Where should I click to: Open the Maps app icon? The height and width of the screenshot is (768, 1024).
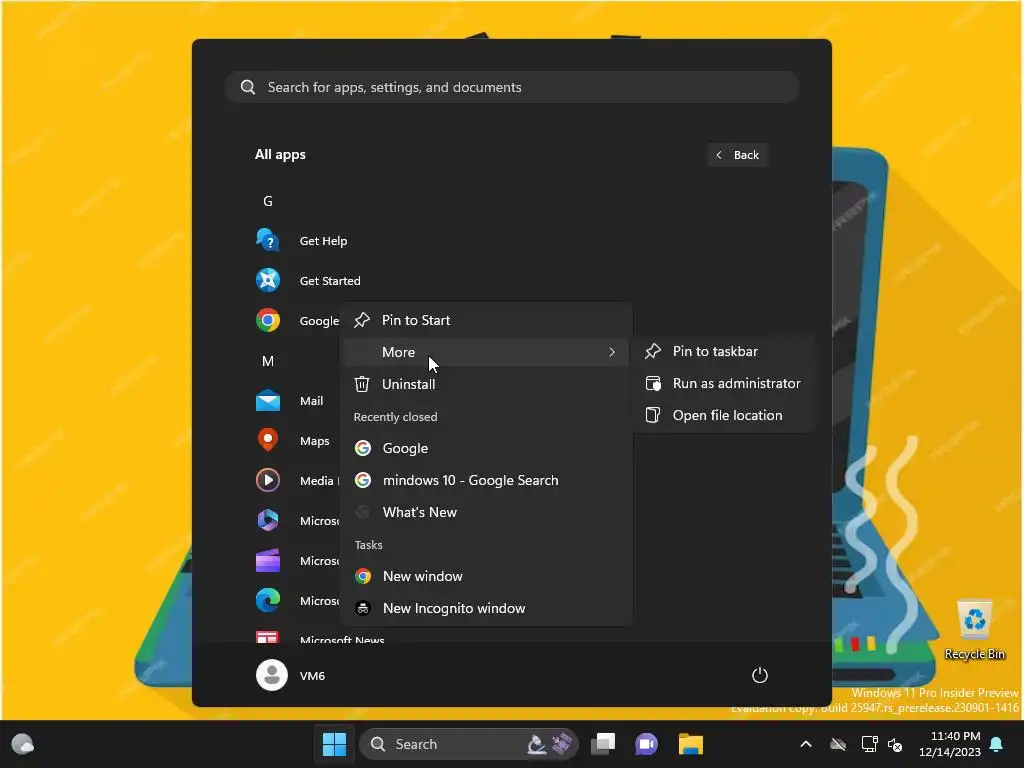pos(268,440)
